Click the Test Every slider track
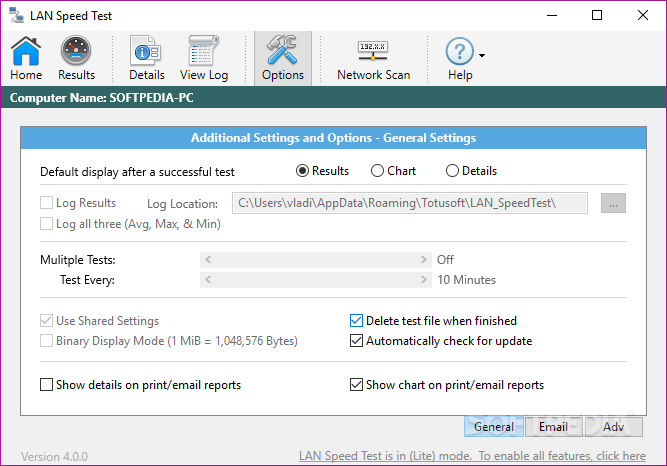Viewport: 667px width, 466px height. point(316,280)
